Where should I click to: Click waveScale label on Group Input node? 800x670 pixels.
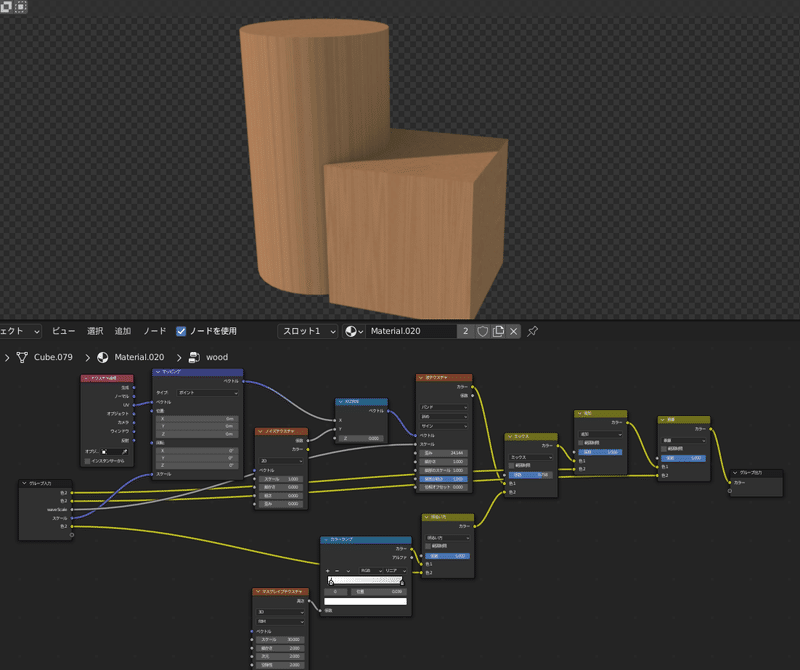(x=57, y=510)
